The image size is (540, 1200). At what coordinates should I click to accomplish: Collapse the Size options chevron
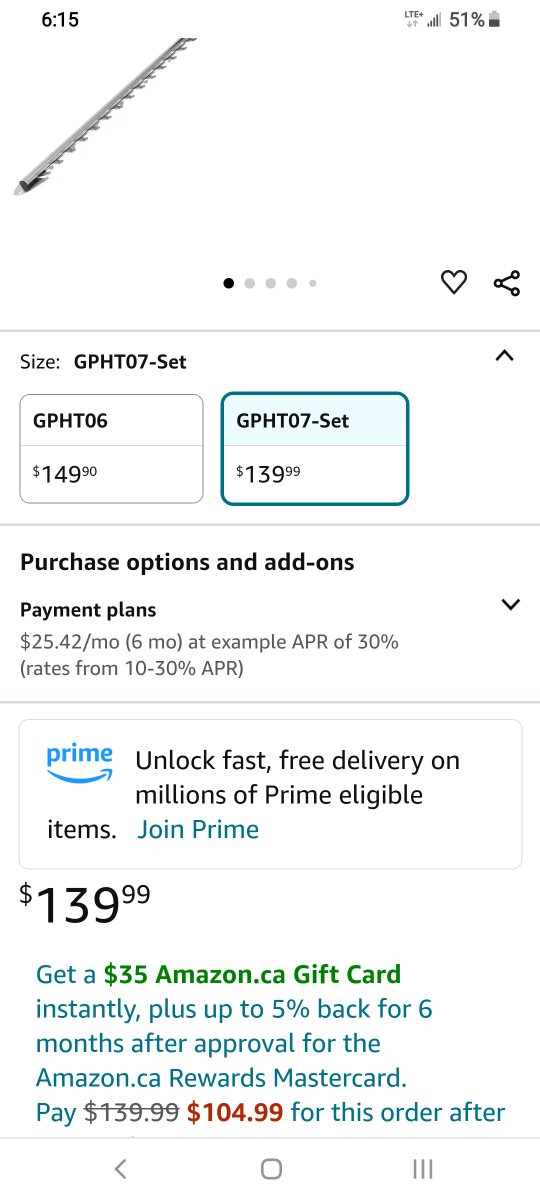(505, 356)
